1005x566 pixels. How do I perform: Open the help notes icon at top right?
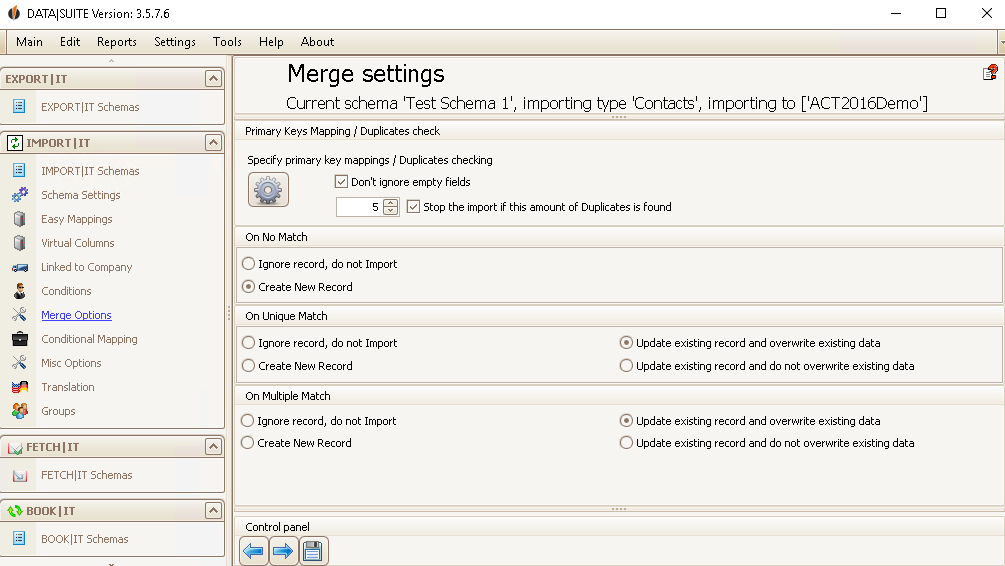(990, 72)
